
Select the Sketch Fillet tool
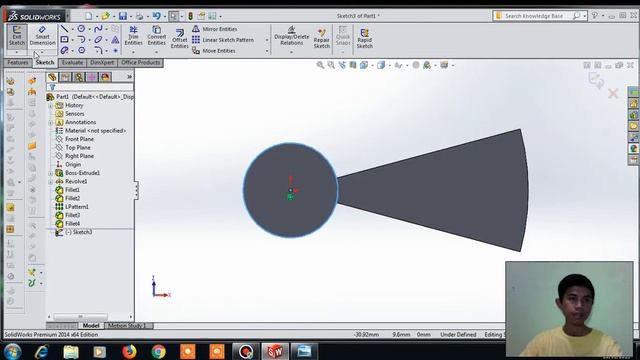tap(98, 51)
